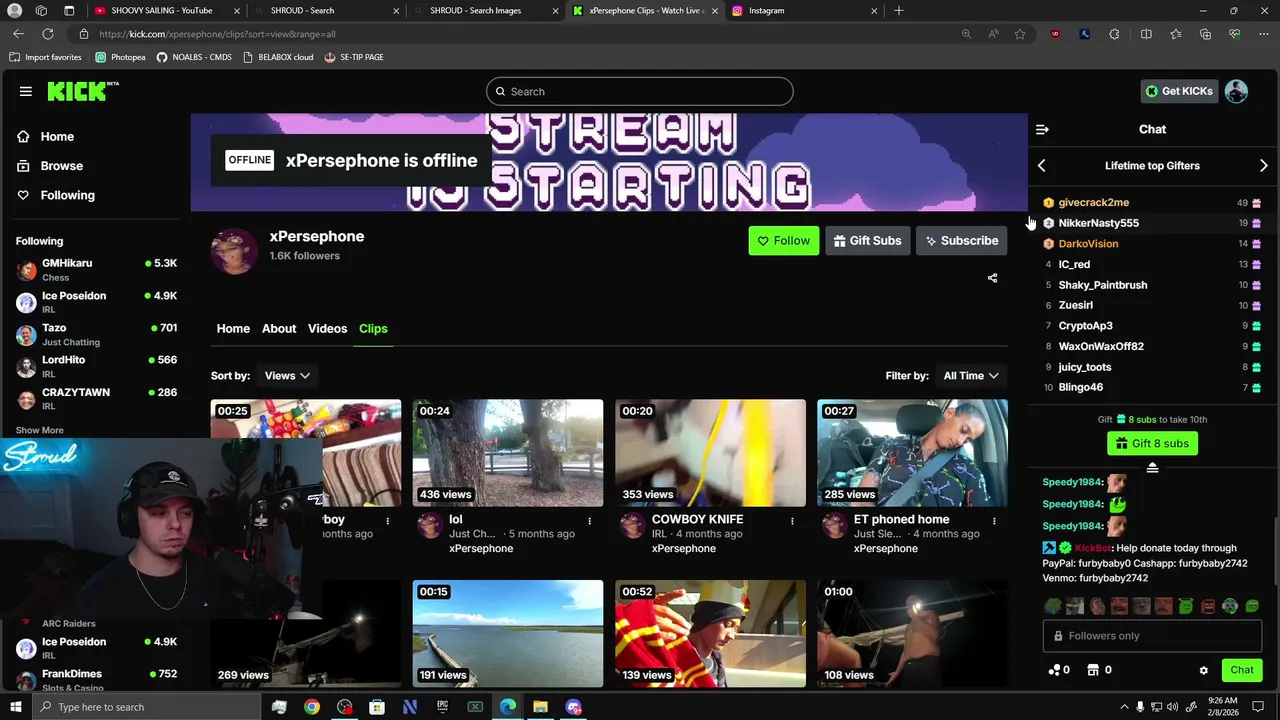Open the more options menu for COWBOY KNIFE clip
The width and height of the screenshot is (1280, 720).
tap(792, 521)
